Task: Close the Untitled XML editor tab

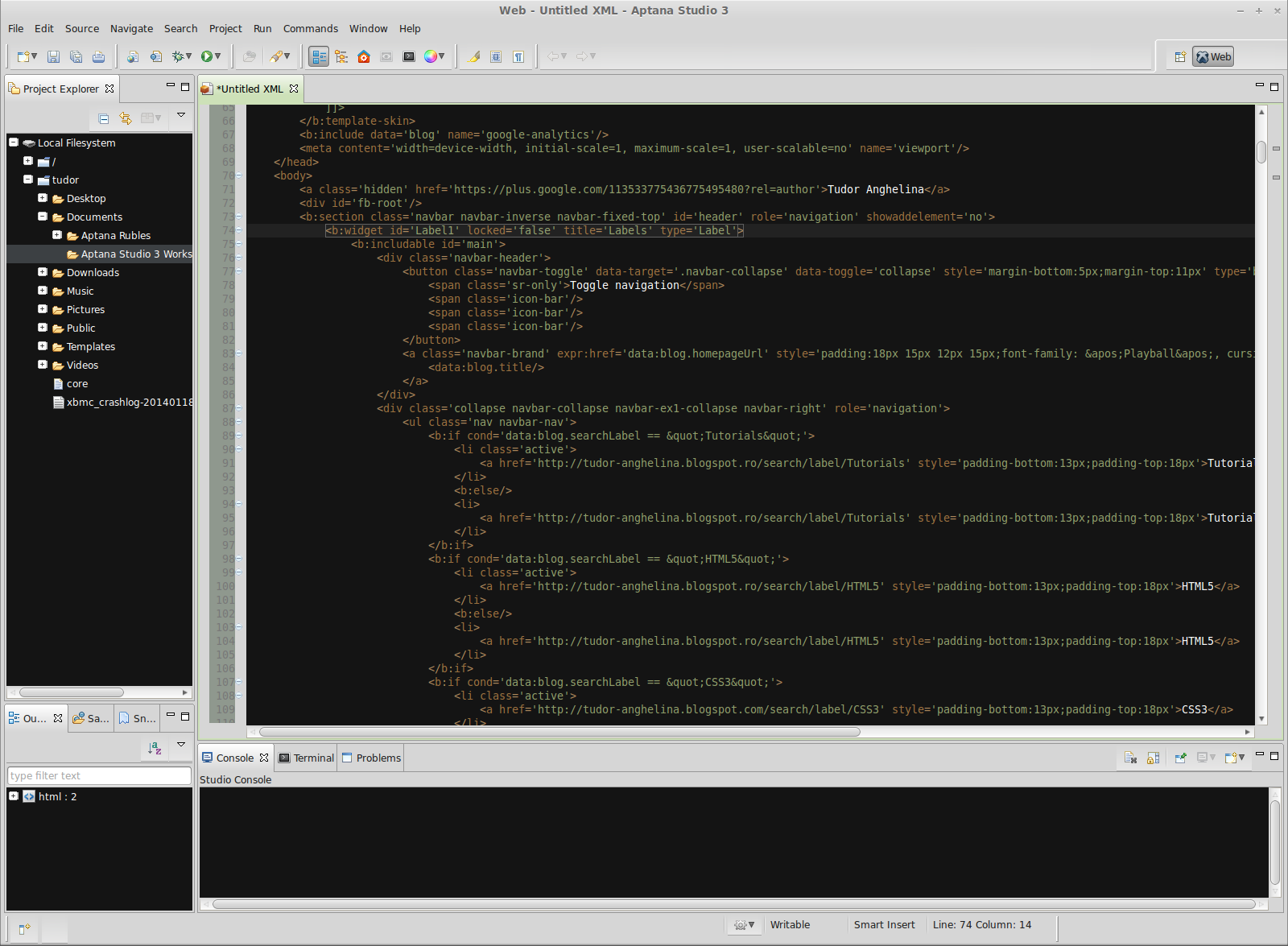Action: [294, 89]
